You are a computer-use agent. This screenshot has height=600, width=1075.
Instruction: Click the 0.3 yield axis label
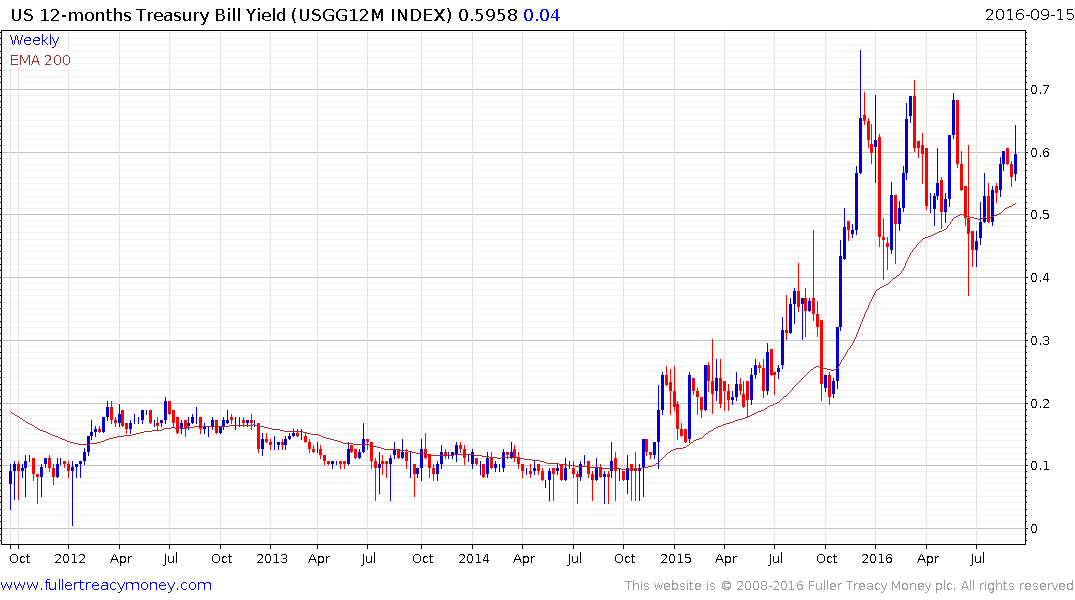[1039, 341]
